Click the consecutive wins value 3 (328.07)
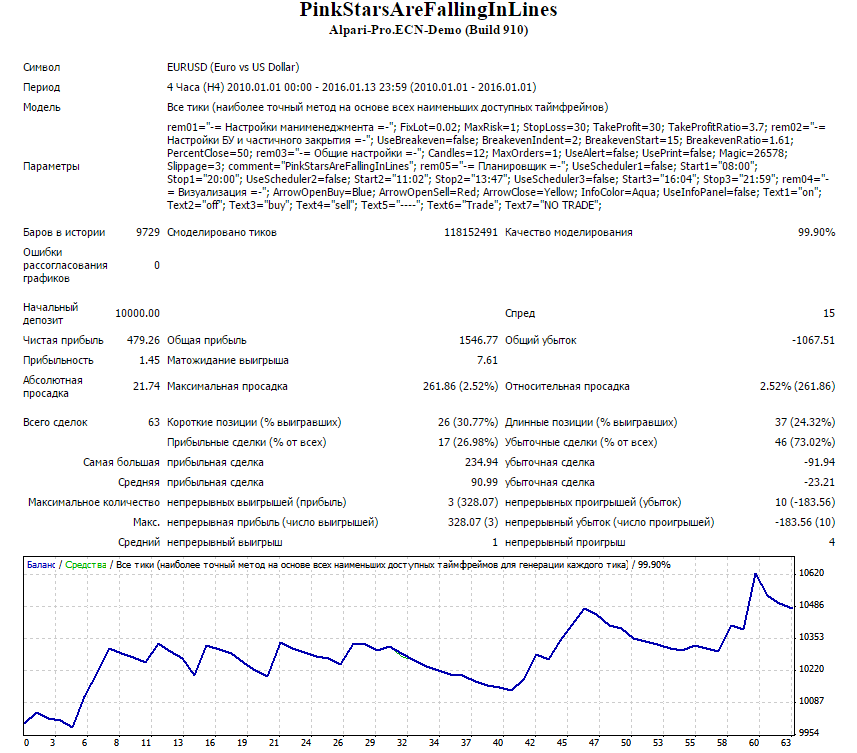Viewport: 857px width, 753px height. click(473, 503)
